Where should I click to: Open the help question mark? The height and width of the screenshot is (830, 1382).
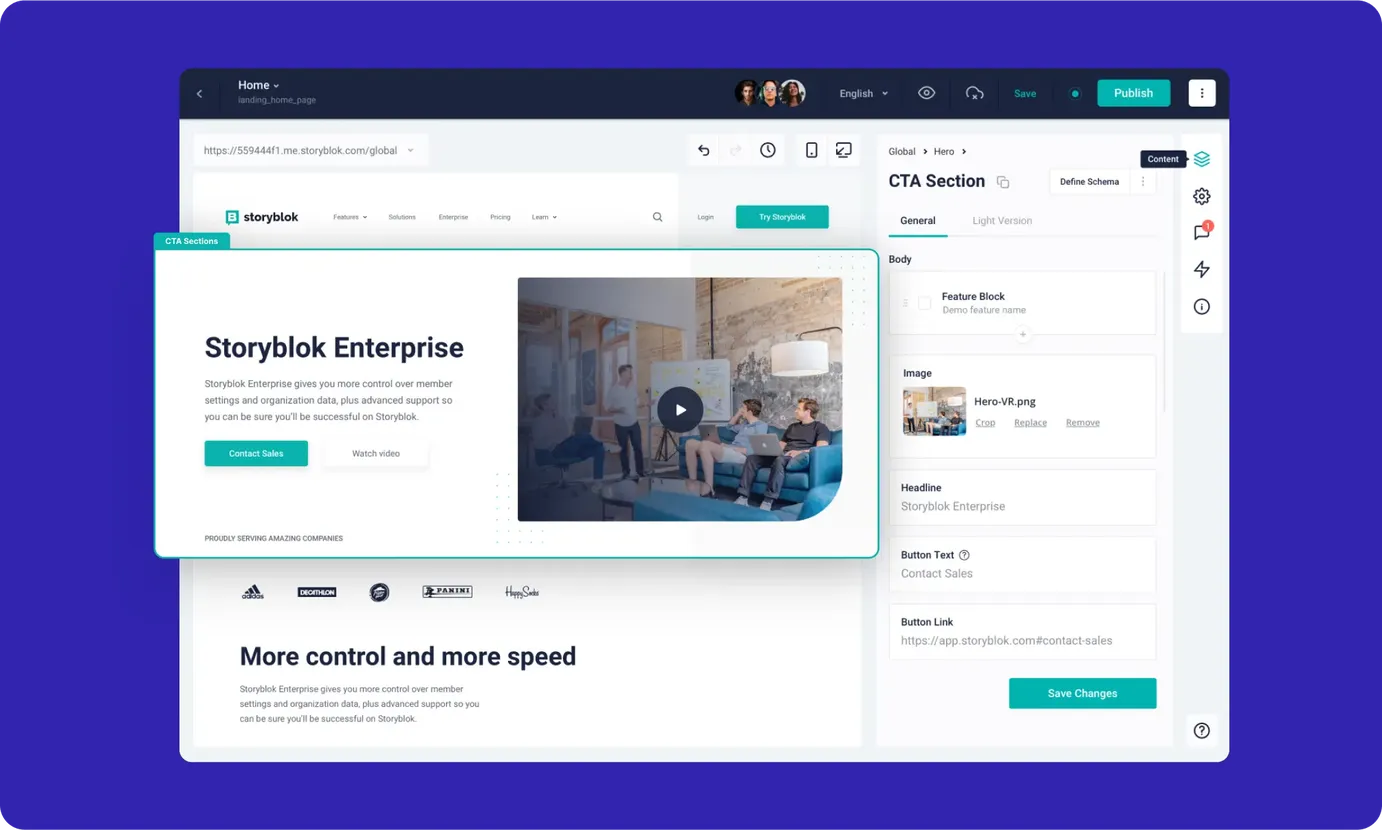[x=1202, y=731]
